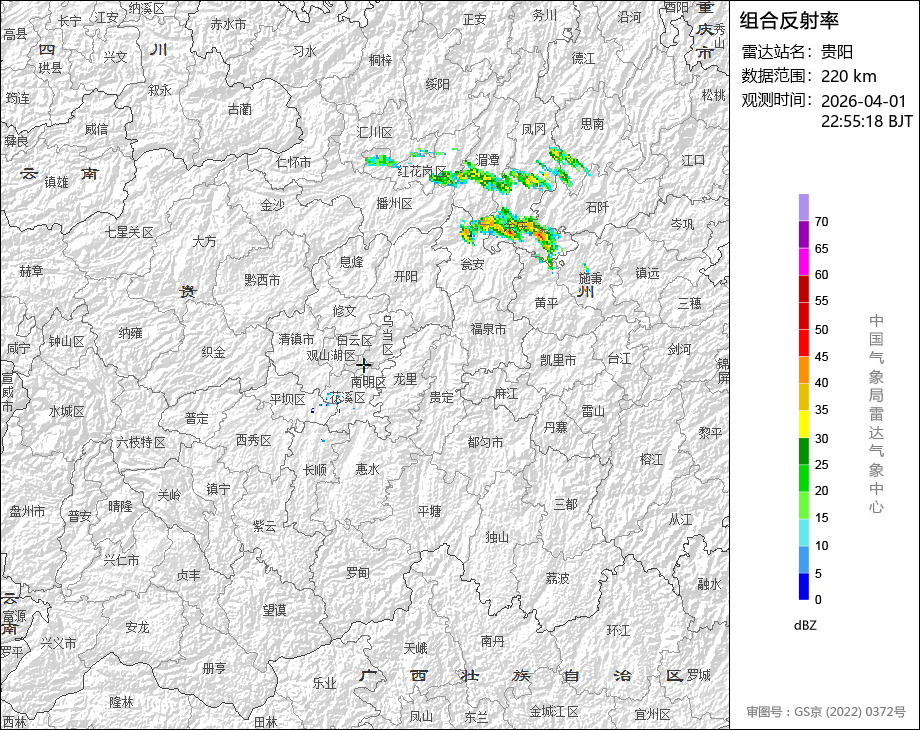Click the 荔波 map label
Screen dimensions: 920x730
coord(557,579)
